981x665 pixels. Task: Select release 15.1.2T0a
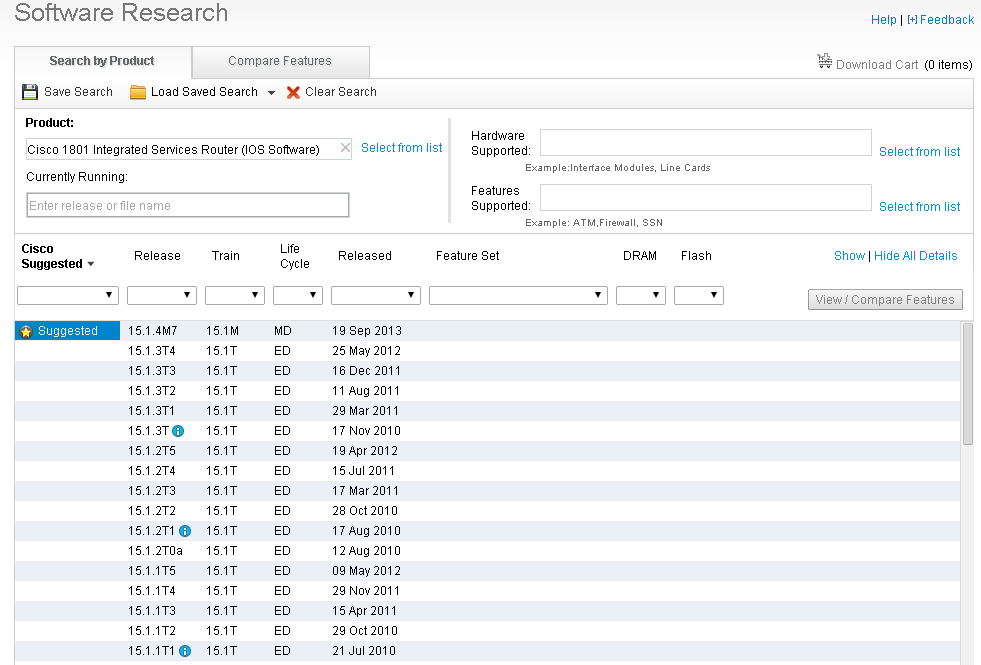tap(487, 551)
